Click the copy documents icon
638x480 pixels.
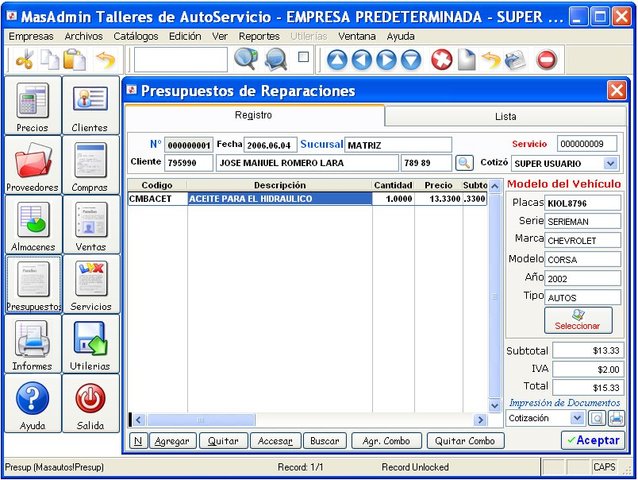(50, 60)
